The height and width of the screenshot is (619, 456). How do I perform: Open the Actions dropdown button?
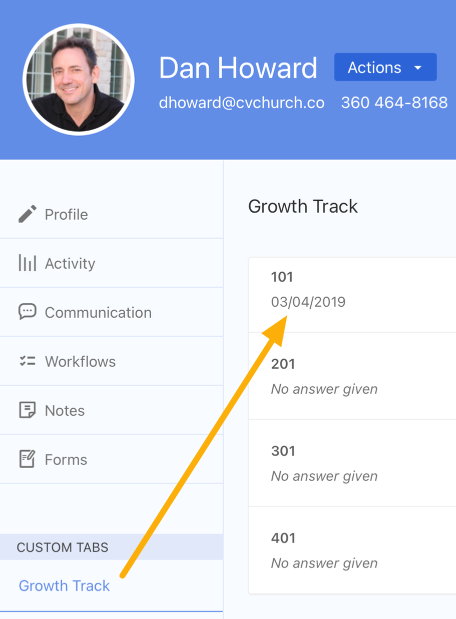[385, 67]
